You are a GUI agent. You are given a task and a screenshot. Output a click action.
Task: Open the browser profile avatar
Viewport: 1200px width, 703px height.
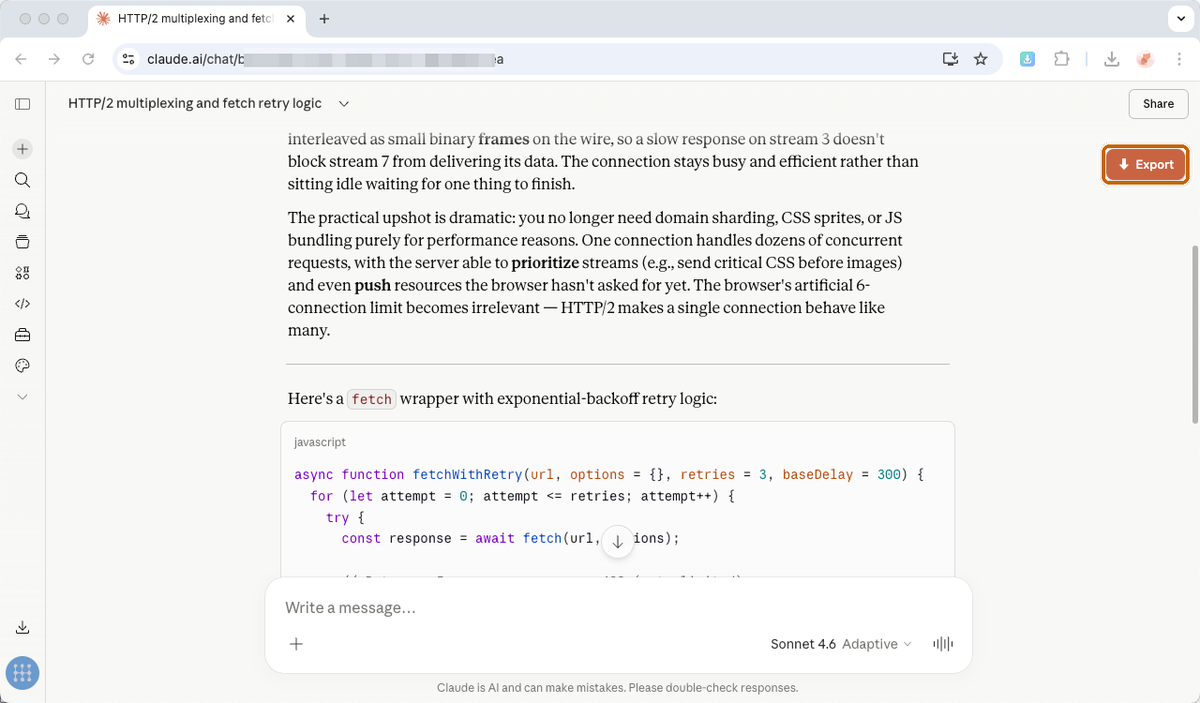1146,60
